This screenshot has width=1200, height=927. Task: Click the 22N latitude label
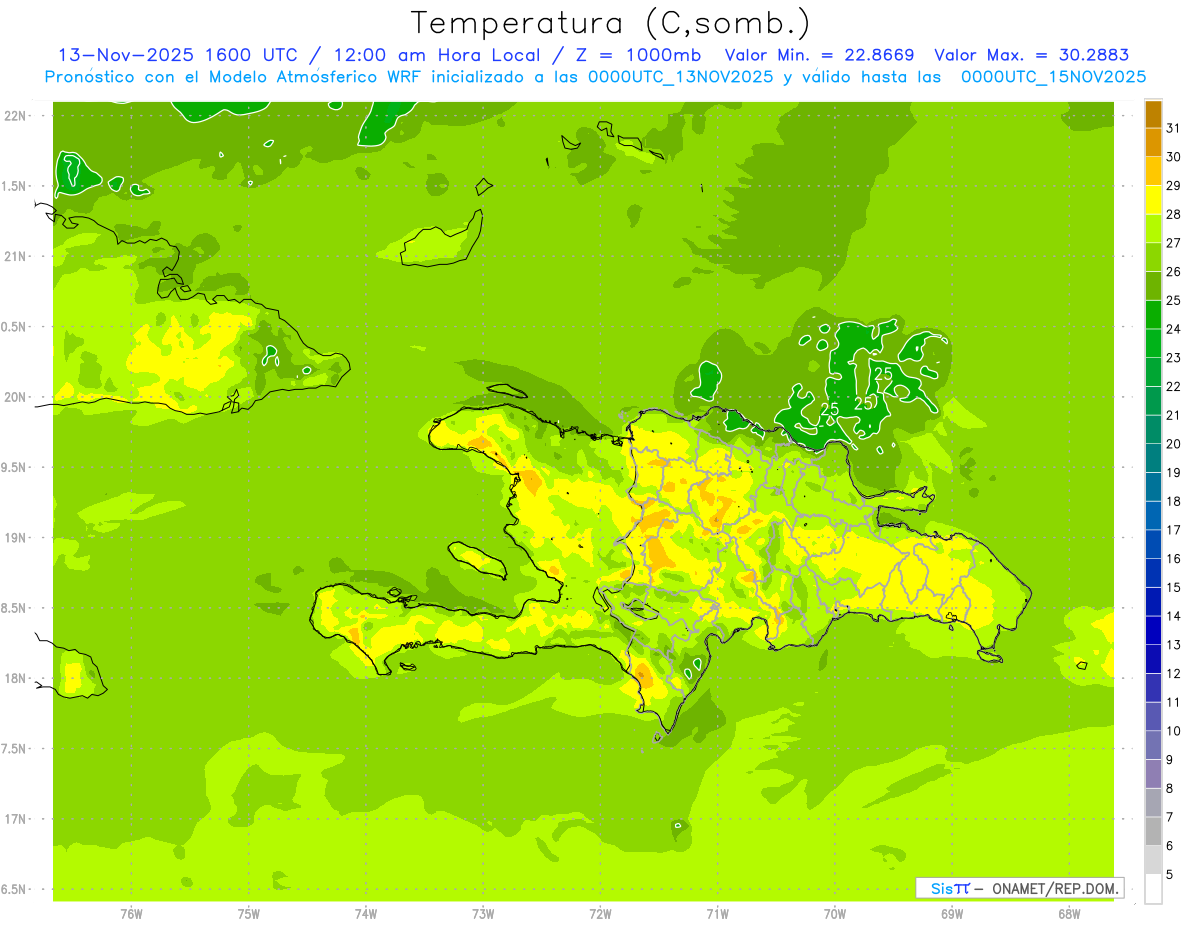click(16, 116)
